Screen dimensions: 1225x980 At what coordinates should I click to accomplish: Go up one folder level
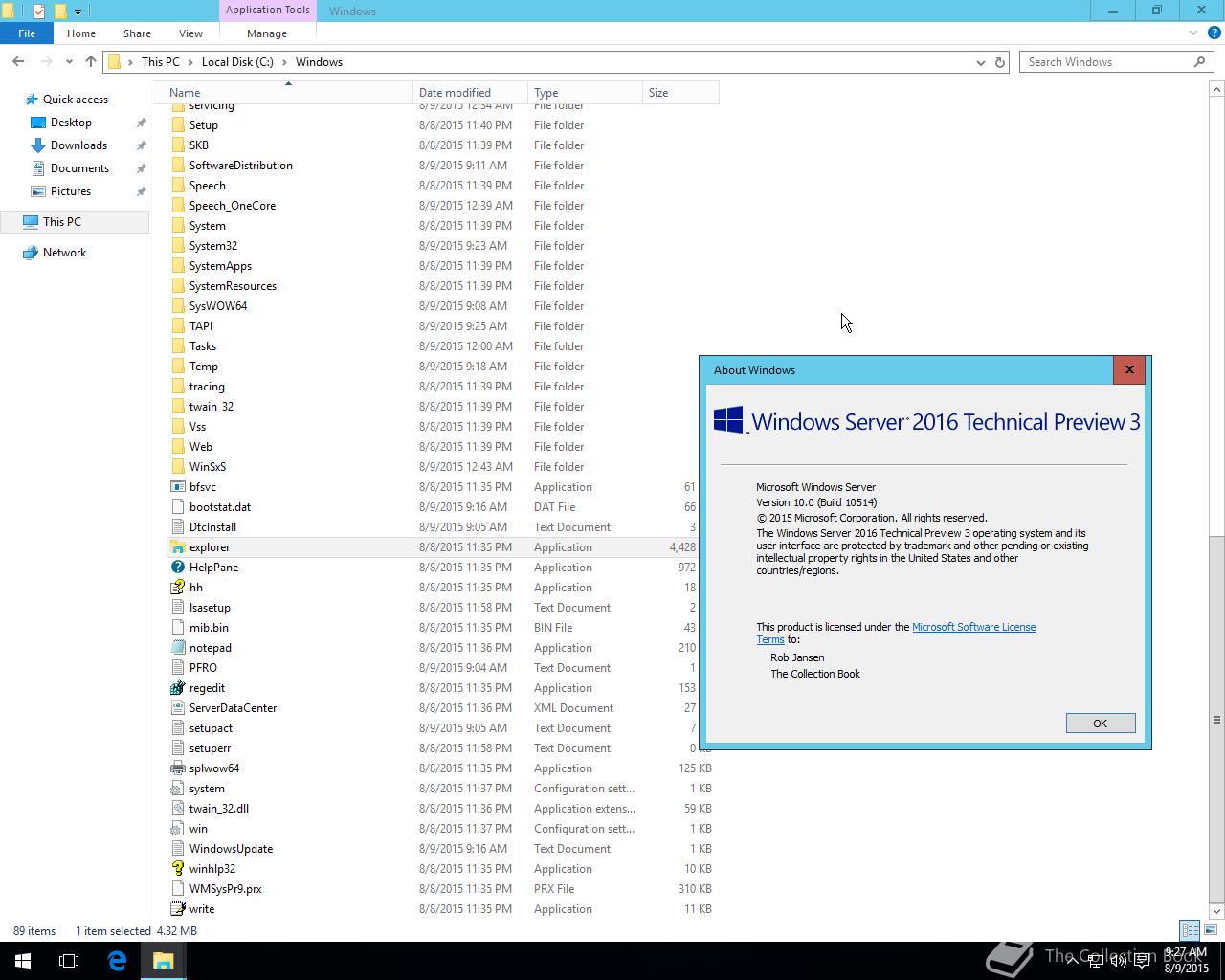point(90,61)
